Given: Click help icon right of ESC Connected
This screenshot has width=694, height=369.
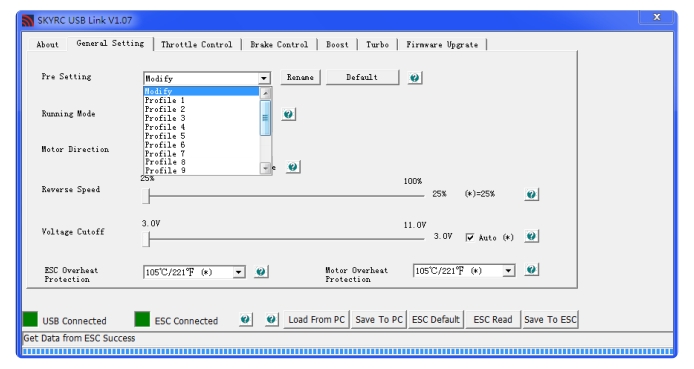Looking at the screenshot, I should click(x=245, y=319).
